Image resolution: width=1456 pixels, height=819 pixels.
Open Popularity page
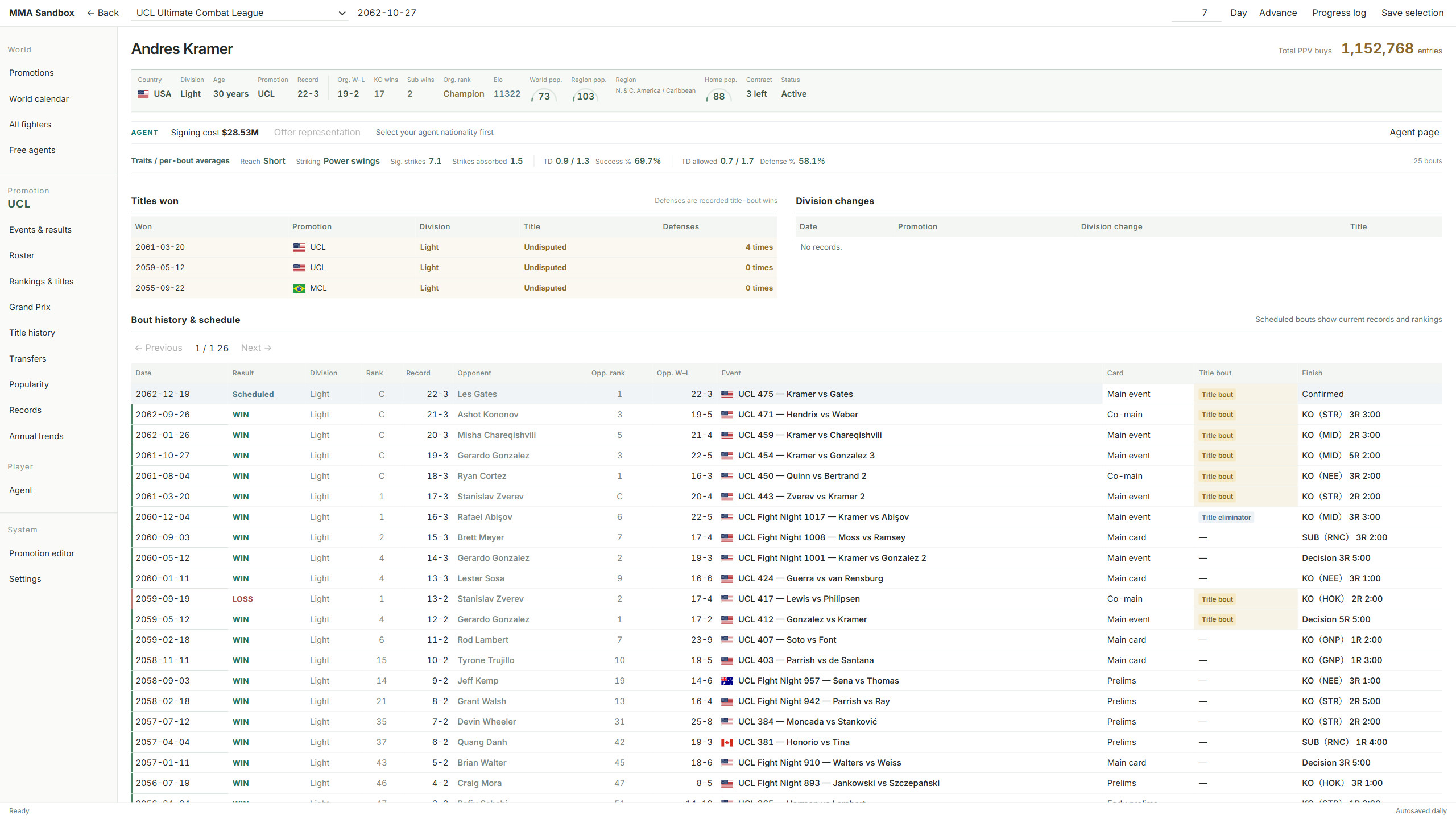[x=29, y=384]
